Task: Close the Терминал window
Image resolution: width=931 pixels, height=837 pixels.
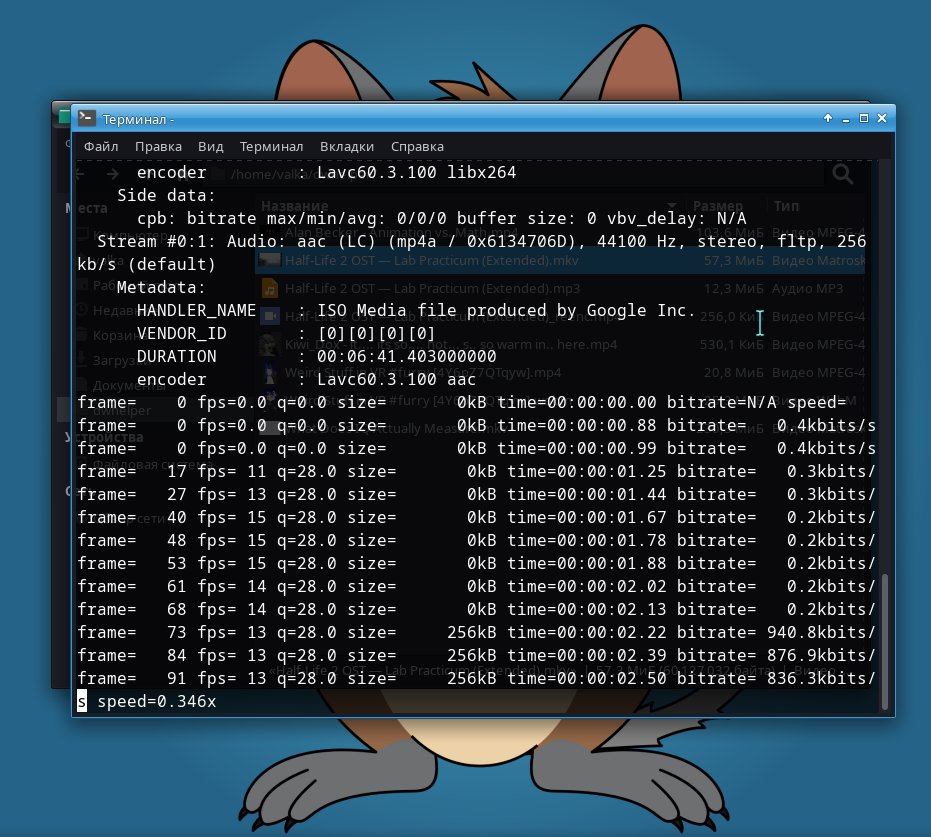Action: 882,118
